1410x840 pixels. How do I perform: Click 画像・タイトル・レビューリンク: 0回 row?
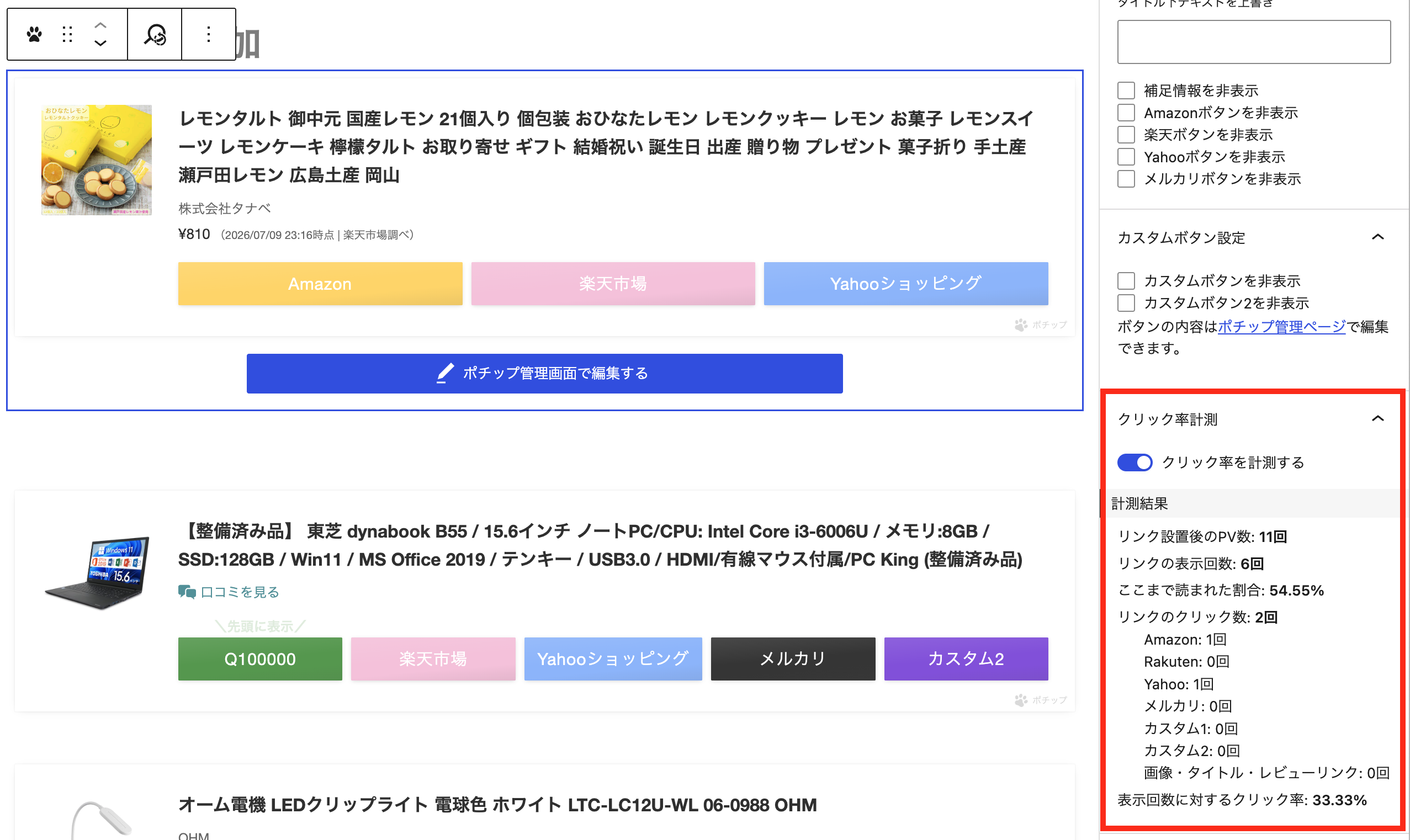pos(1267,773)
